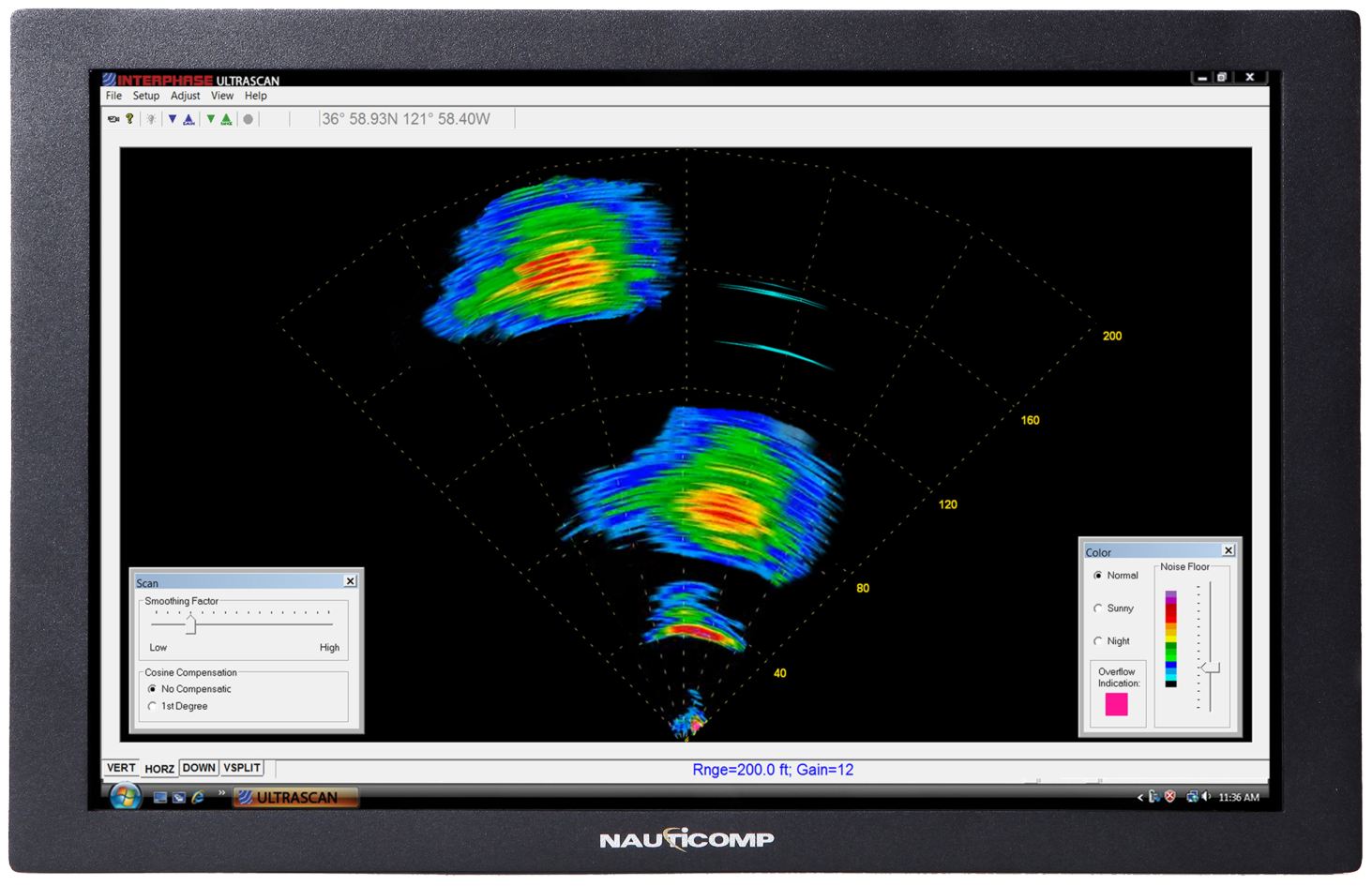Switch to the HORZ view tab

(x=159, y=769)
